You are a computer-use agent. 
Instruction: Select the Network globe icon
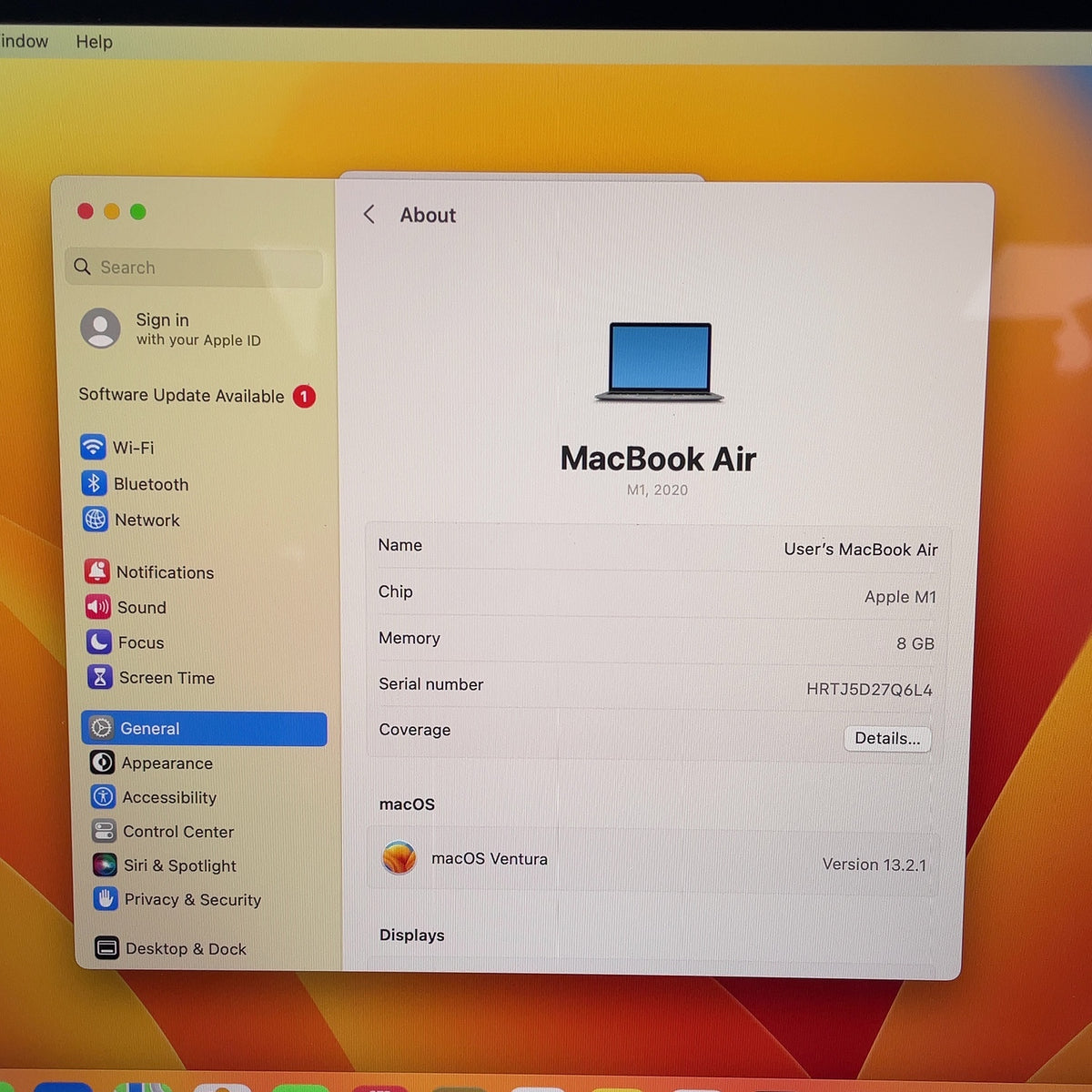pyautogui.click(x=95, y=519)
